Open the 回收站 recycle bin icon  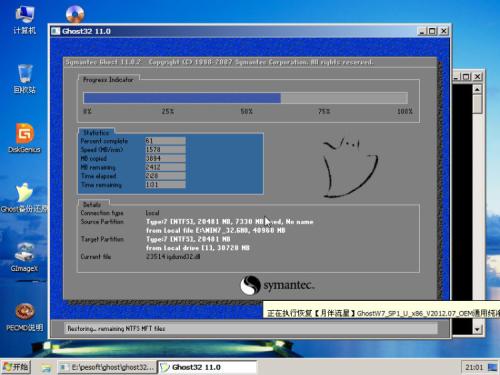[x=25, y=79]
